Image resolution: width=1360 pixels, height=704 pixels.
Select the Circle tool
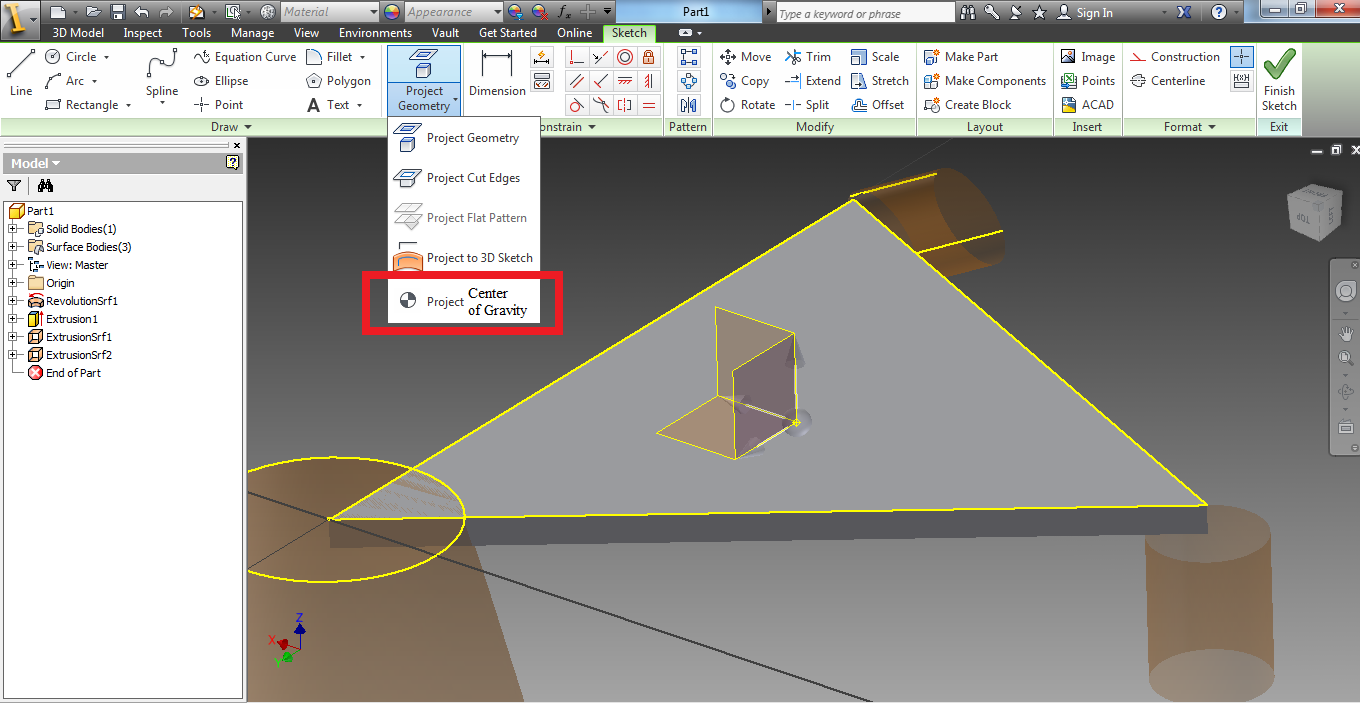[60, 56]
